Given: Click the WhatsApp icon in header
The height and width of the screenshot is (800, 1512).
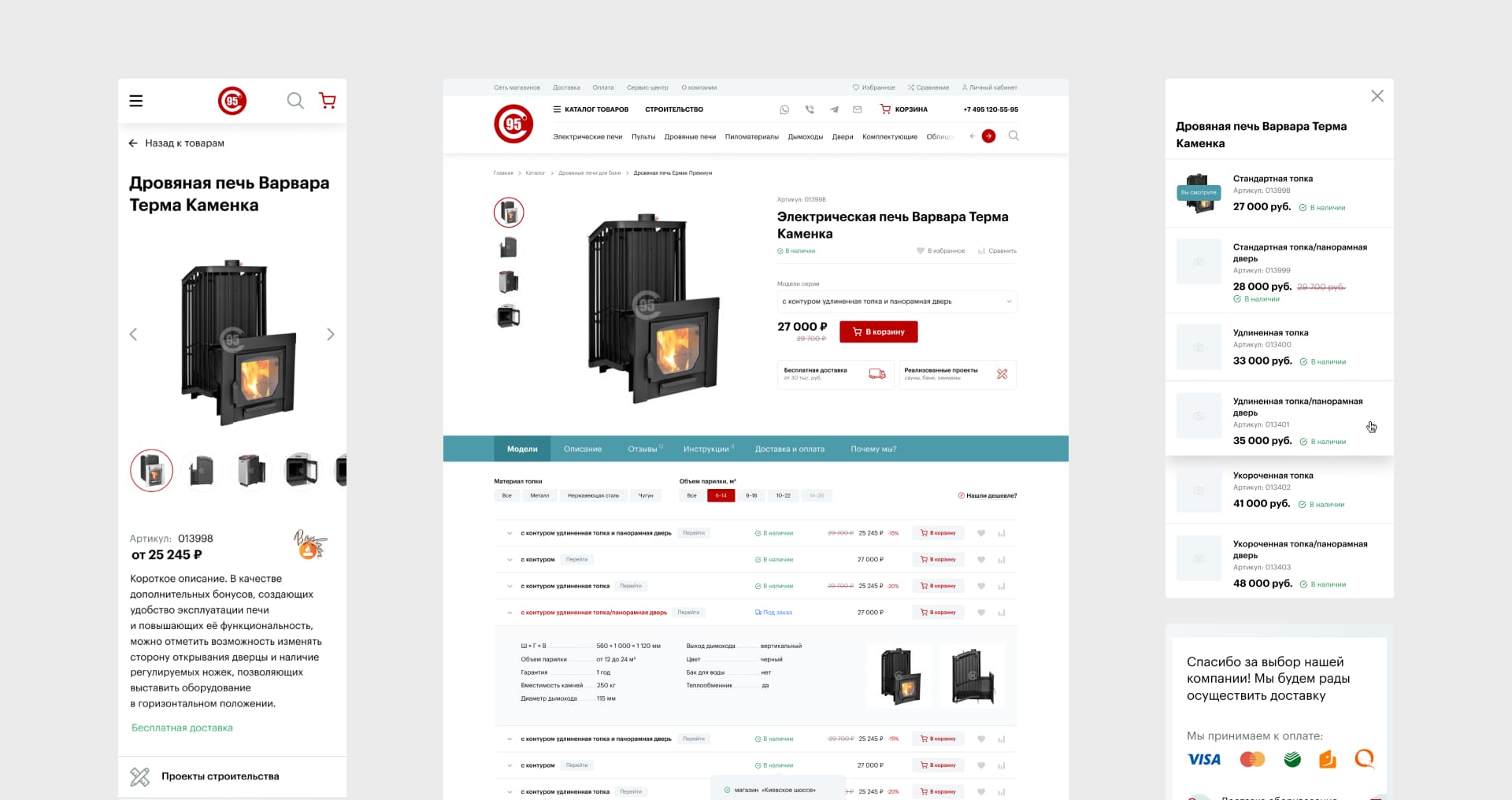Looking at the screenshot, I should pos(784,110).
